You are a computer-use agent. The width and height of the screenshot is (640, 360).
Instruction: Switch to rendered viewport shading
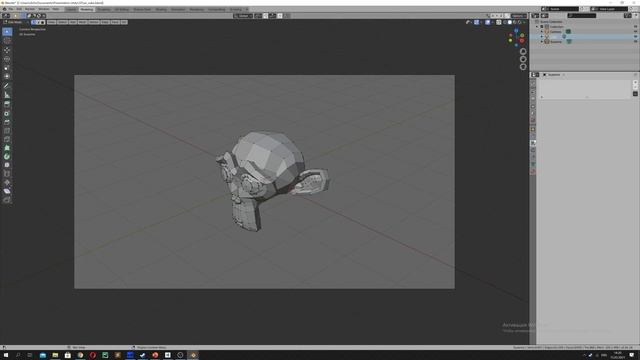click(519, 22)
